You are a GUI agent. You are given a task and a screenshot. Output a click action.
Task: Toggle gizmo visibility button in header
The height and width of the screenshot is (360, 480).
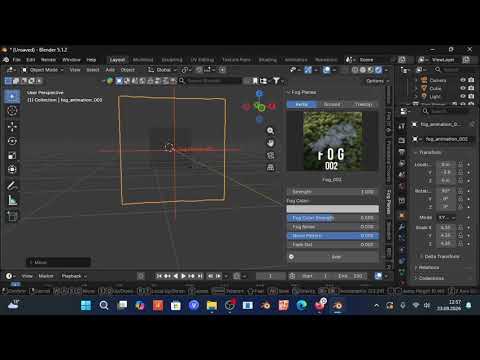click(x=308, y=70)
